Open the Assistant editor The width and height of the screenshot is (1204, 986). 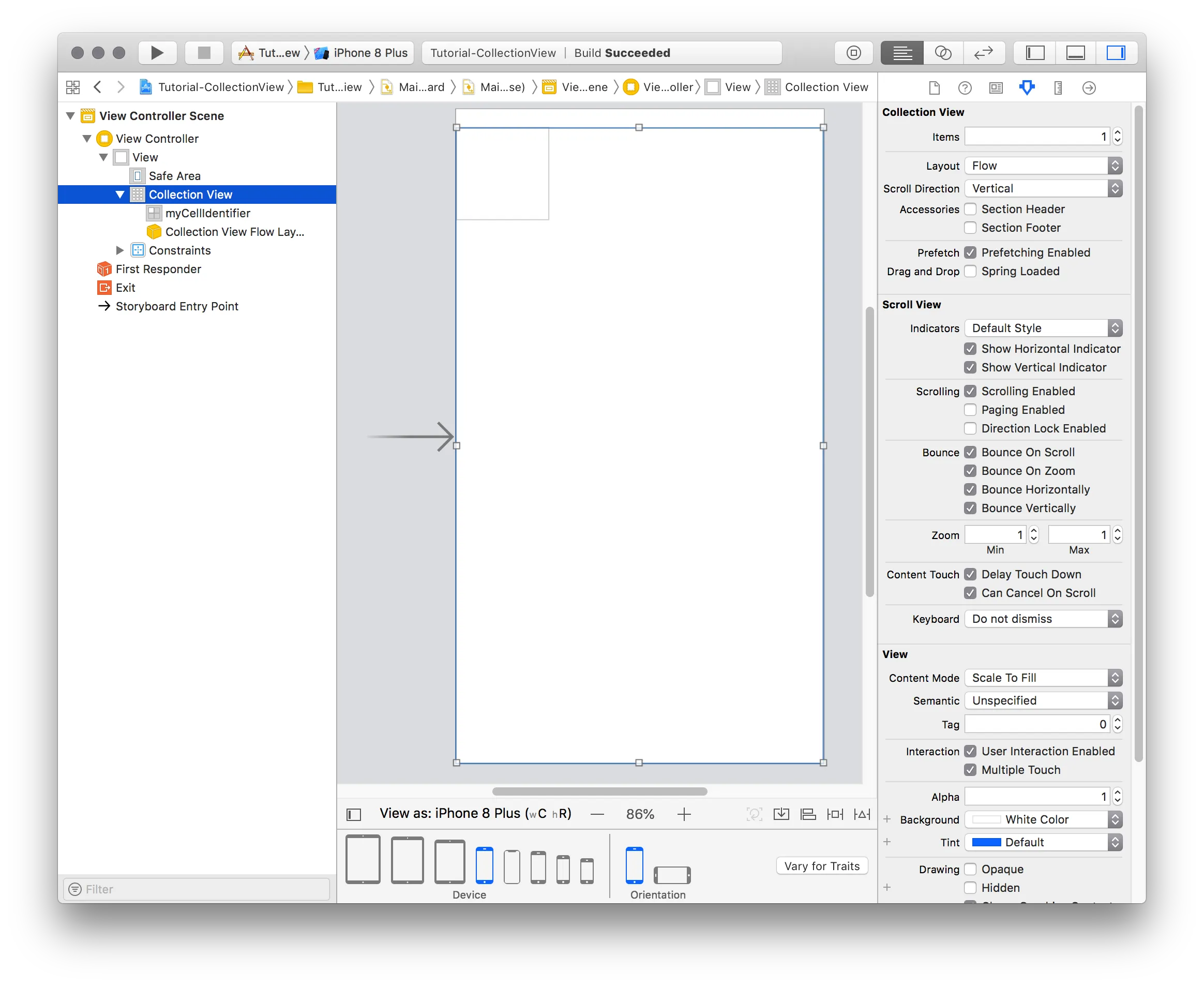pyautogui.click(x=943, y=53)
